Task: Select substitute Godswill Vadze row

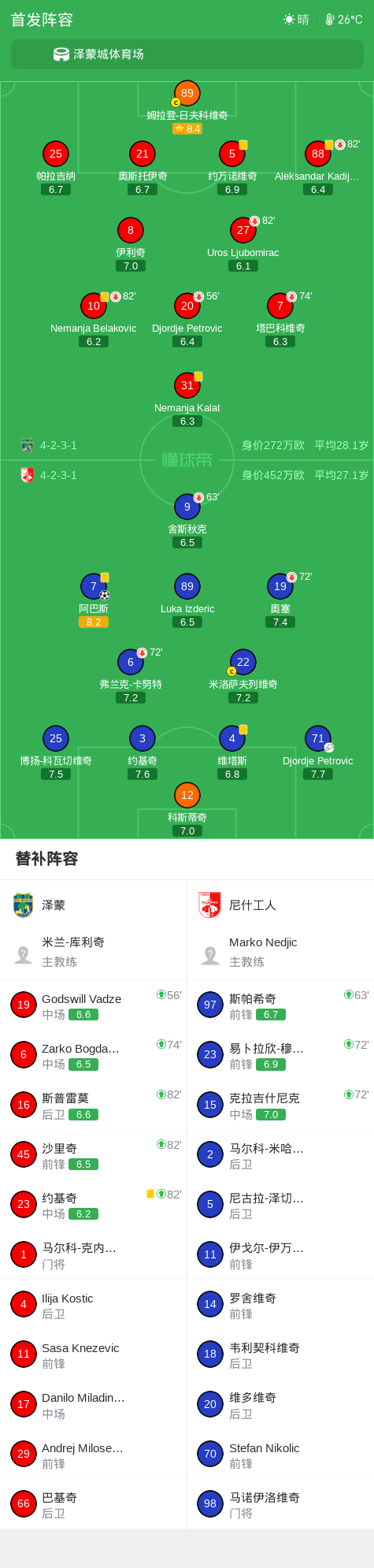Action: click(94, 1005)
